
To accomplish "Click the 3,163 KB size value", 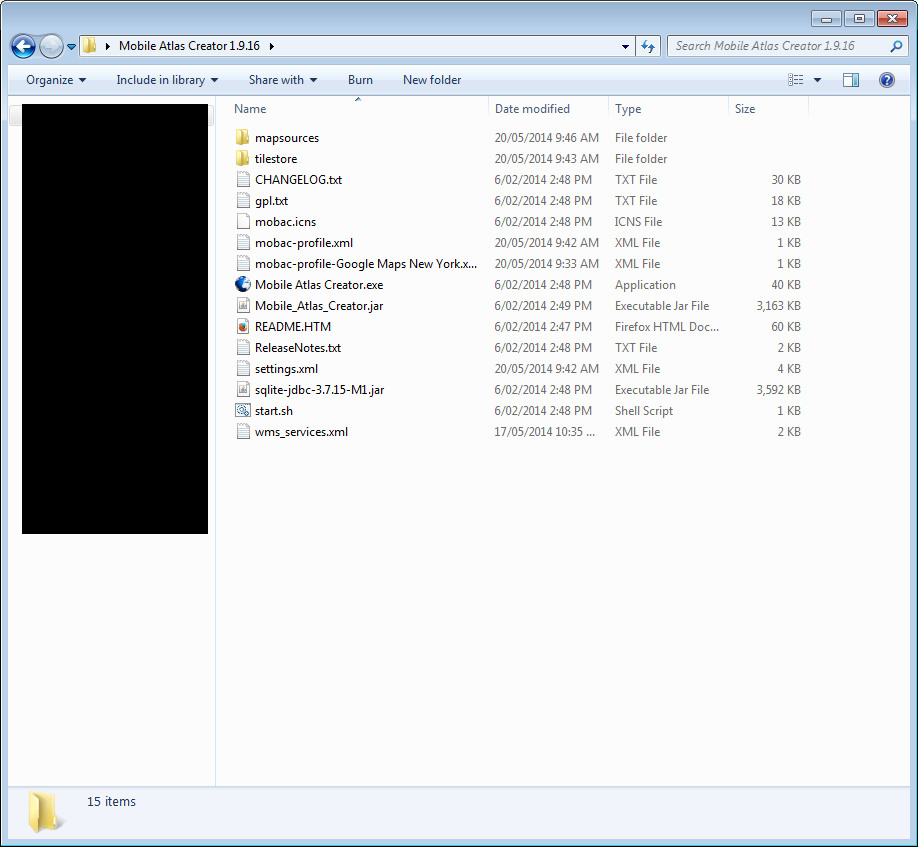I will [778, 306].
